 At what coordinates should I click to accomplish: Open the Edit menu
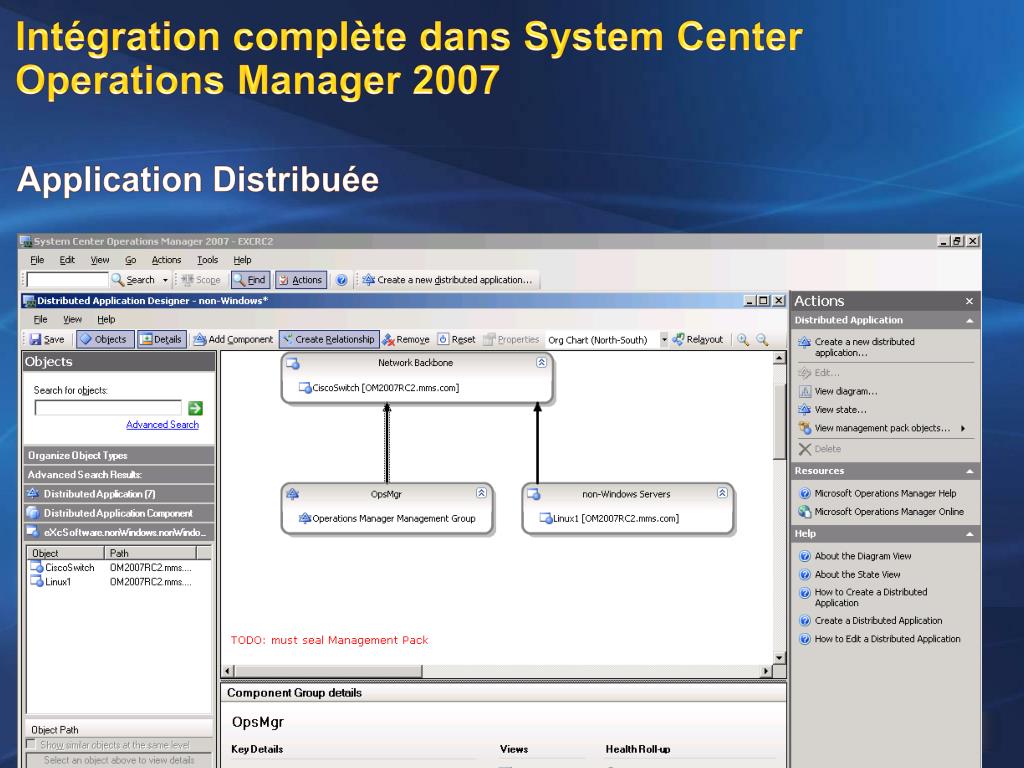pyautogui.click(x=67, y=260)
